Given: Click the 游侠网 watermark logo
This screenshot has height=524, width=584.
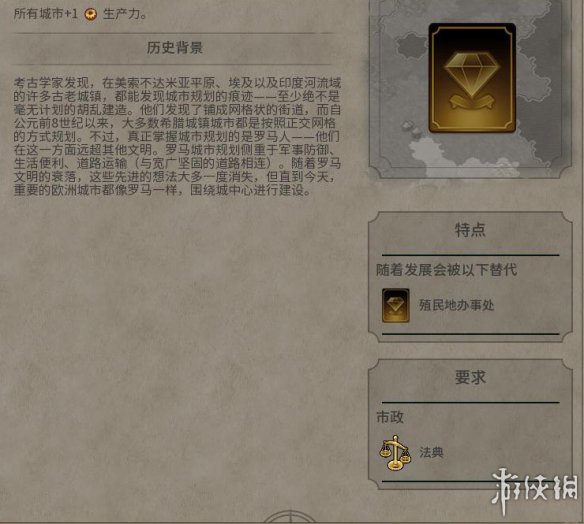Looking at the screenshot, I should [x=534, y=490].
